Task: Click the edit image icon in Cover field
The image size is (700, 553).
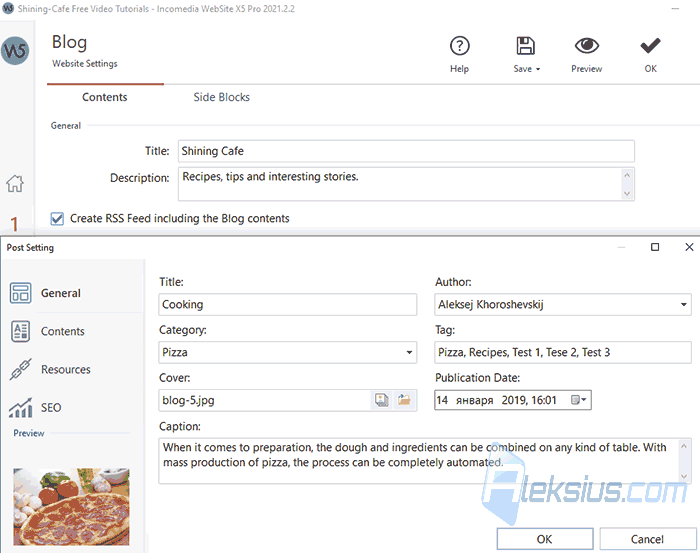Action: tap(382, 400)
